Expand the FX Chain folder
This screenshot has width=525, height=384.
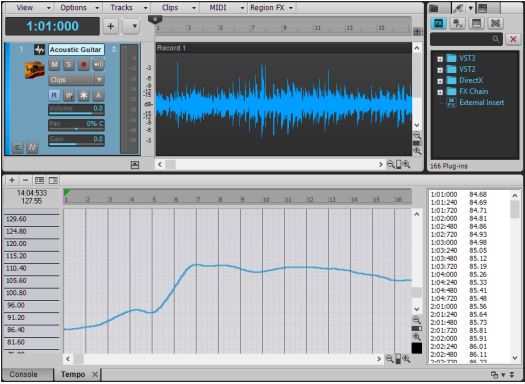click(440, 92)
